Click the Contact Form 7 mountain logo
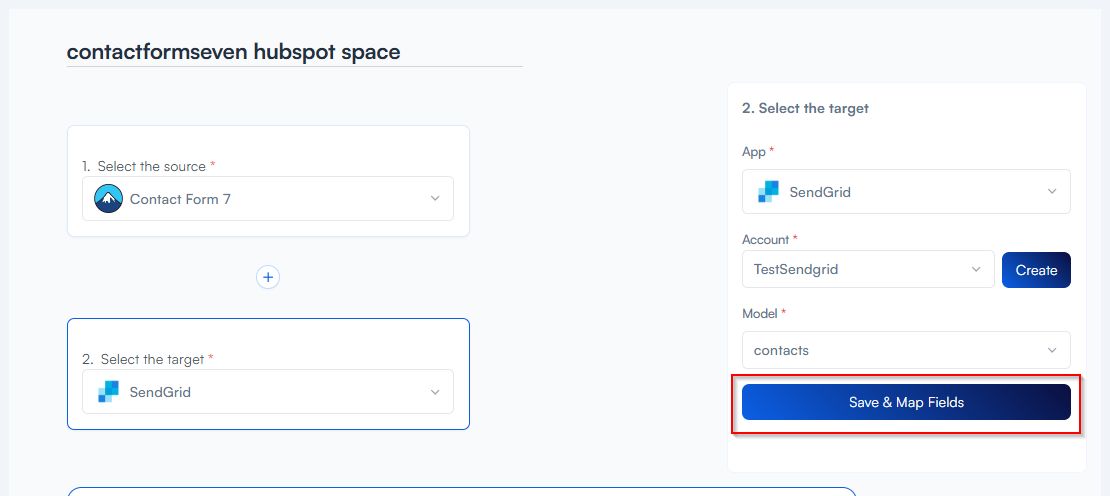1110x496 pixels. click(108, 199)
